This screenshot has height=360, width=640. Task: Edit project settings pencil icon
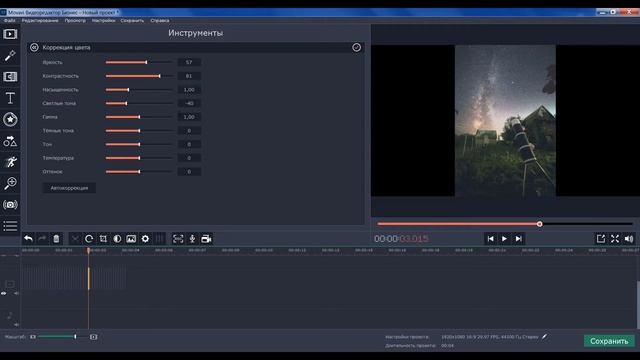(544, 337)
